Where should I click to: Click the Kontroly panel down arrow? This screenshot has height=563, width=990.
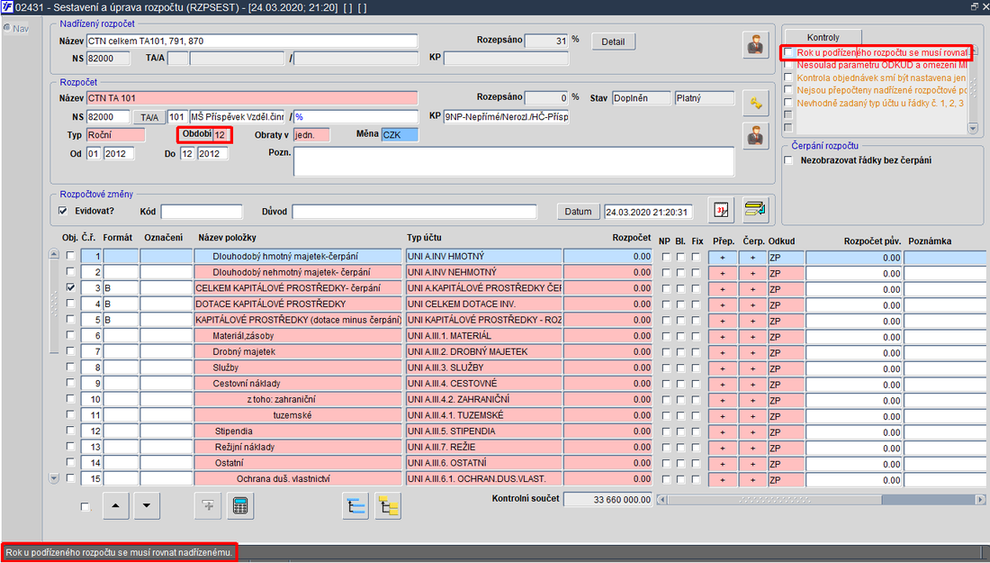click(973, 128)
